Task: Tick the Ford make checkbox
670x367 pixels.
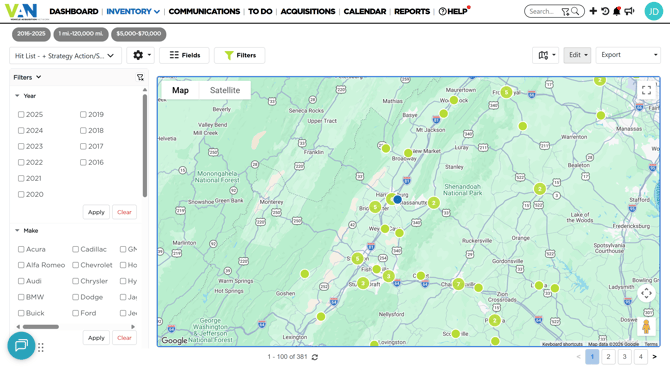Action: pos(76,313)
